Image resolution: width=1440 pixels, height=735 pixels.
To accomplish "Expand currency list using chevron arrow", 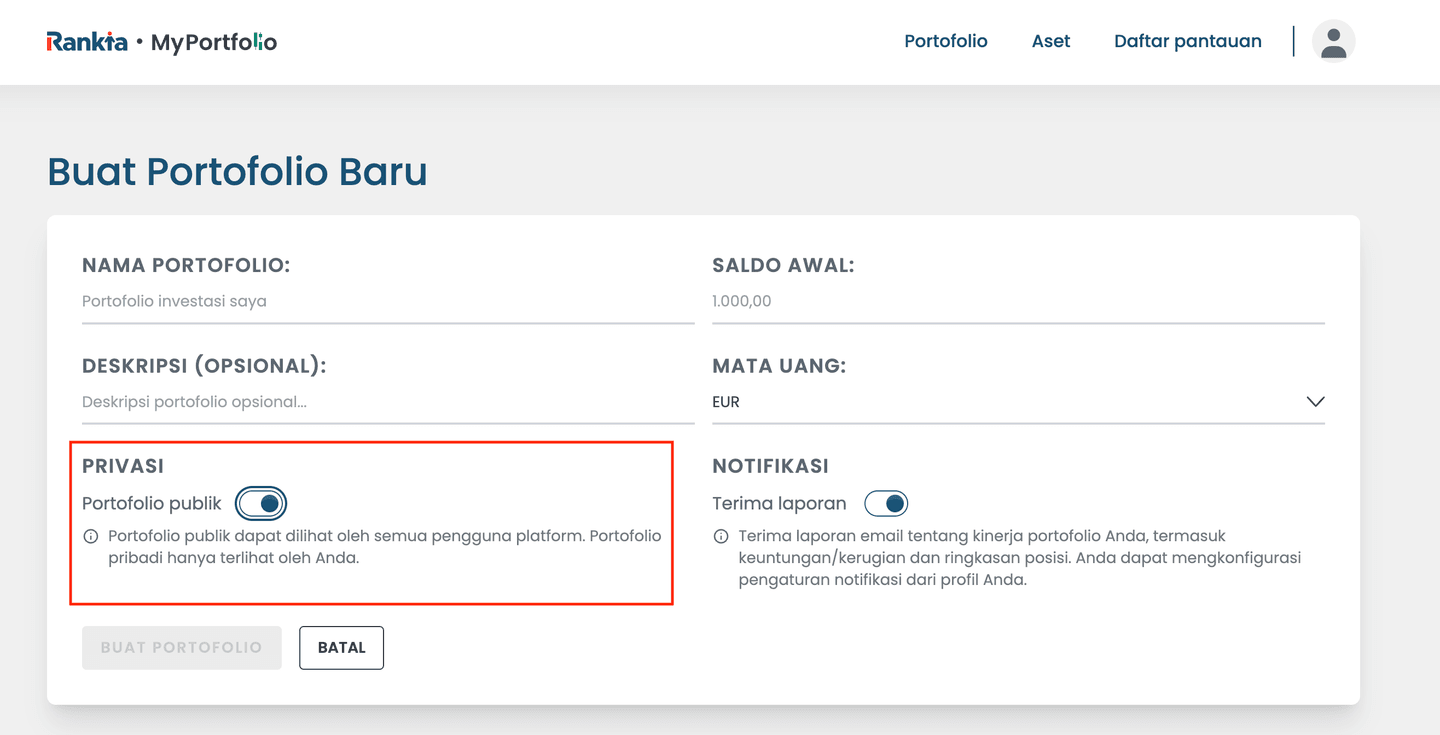I will (1315, 402).
